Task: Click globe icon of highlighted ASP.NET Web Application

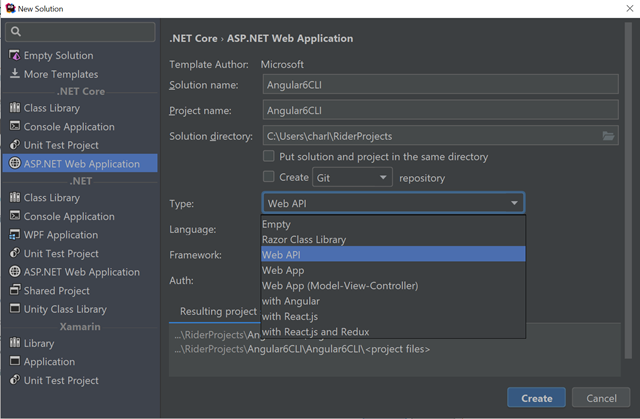Action: [15, 163]
